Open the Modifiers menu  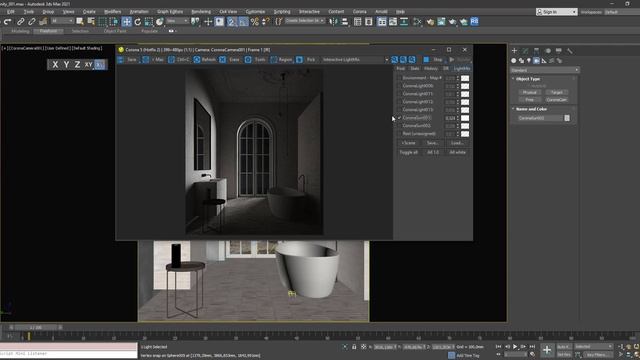(x=112, y=12)
